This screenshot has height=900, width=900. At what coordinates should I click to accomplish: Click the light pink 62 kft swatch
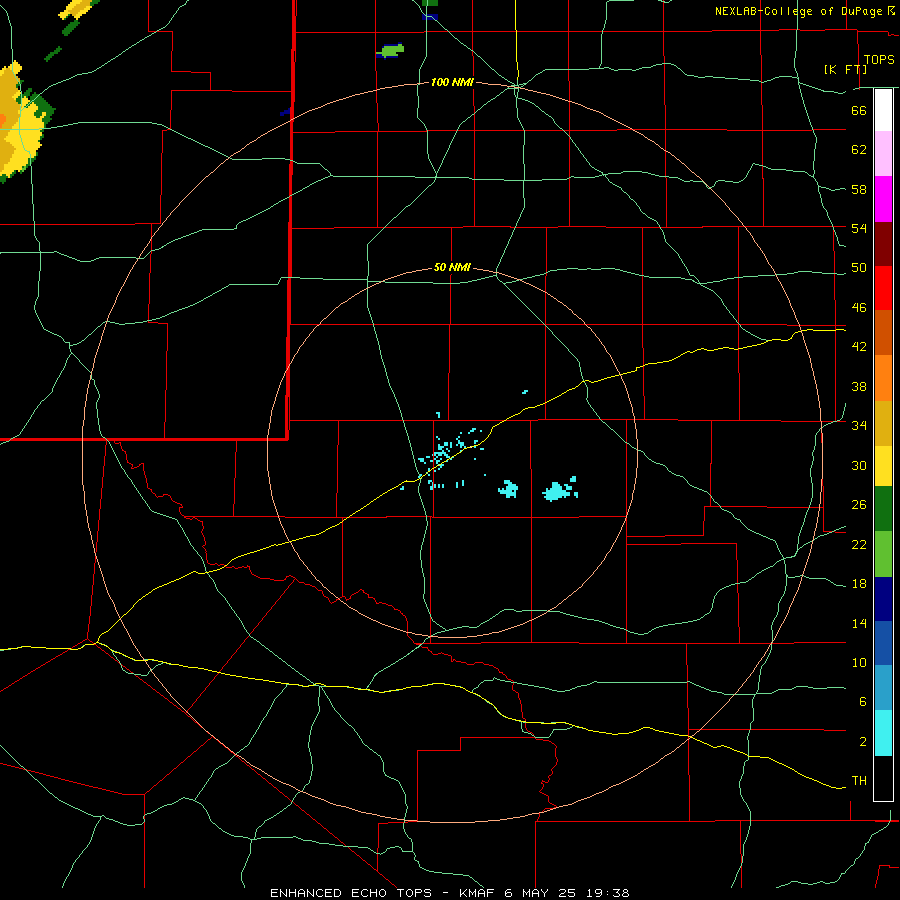[883, 154]
